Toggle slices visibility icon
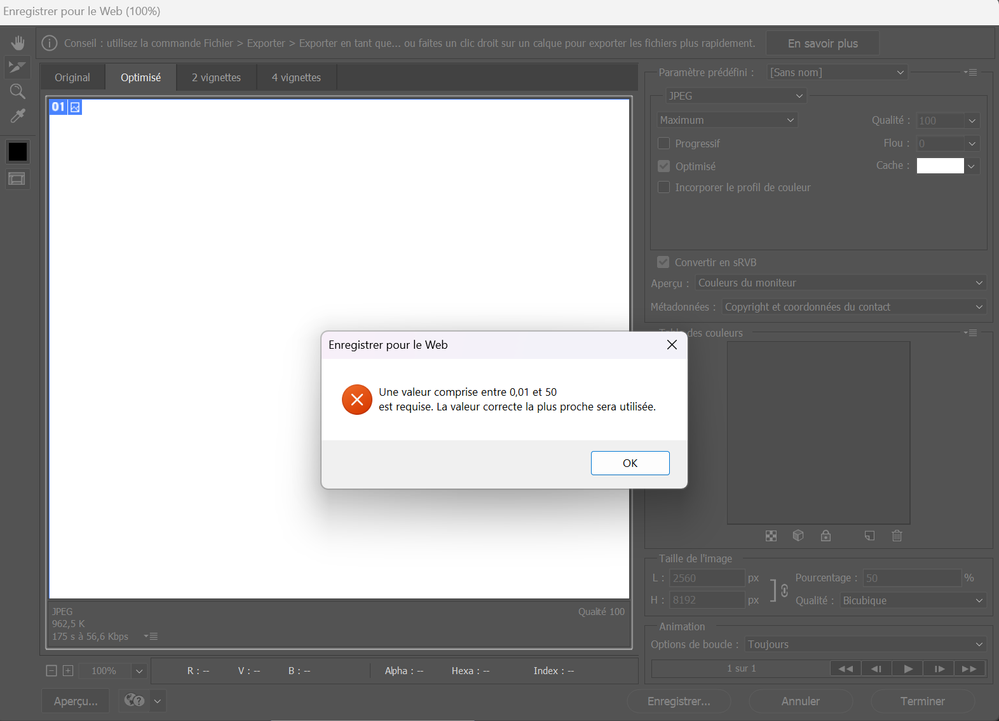Viewport: 999px width, 721px height. coord(17,179)
